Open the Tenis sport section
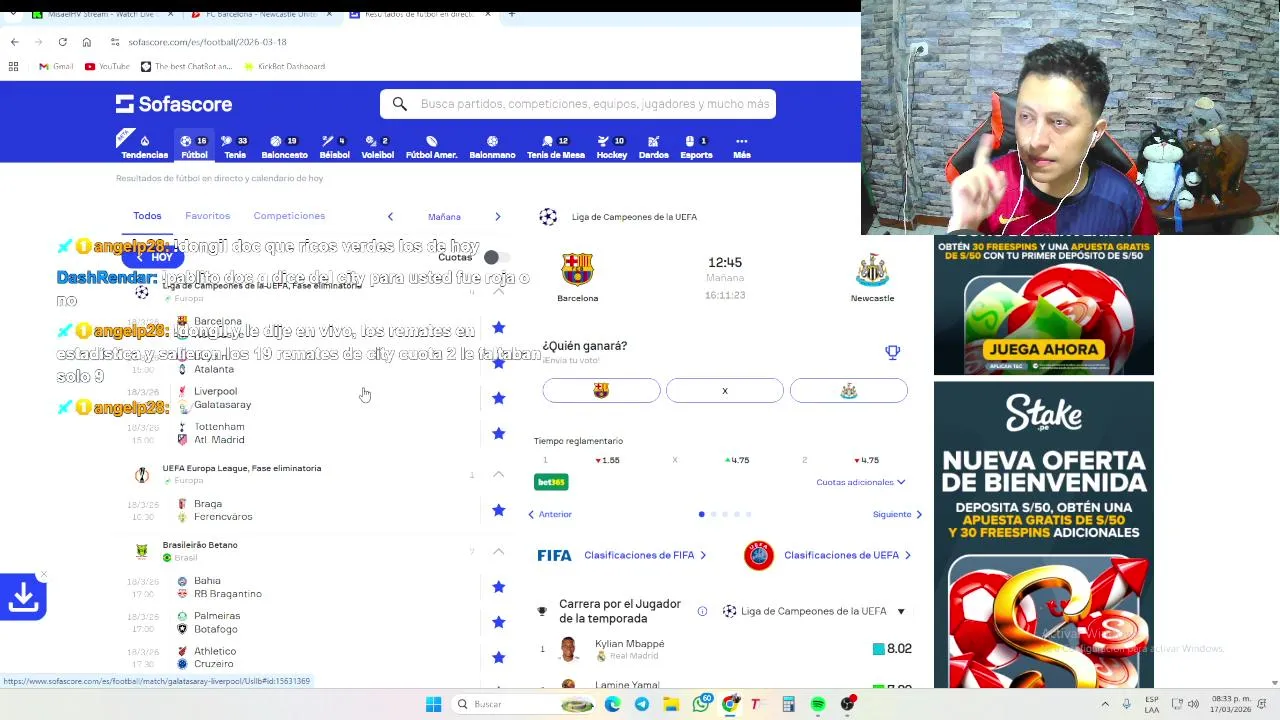Screen dimensions: 1280x720 pyautogui.click(x=235, y=147)
